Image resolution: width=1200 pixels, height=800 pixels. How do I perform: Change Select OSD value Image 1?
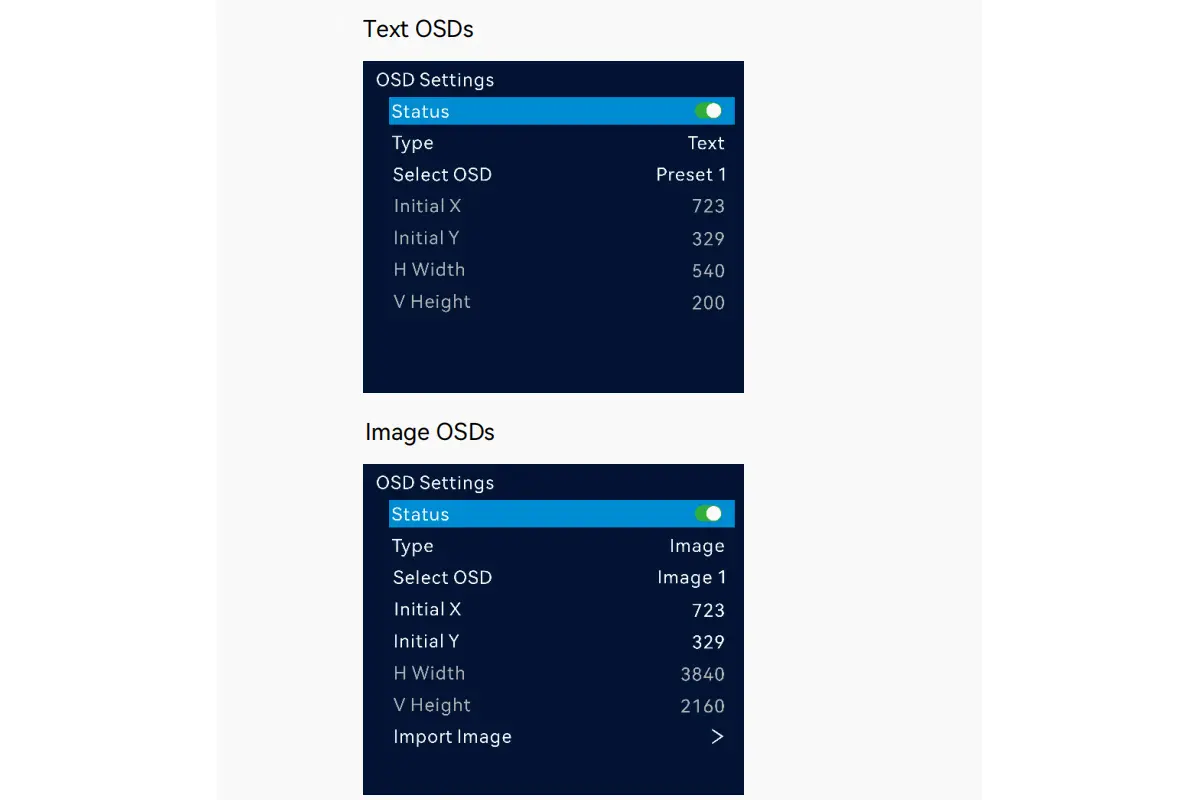(x=691, y=577)
